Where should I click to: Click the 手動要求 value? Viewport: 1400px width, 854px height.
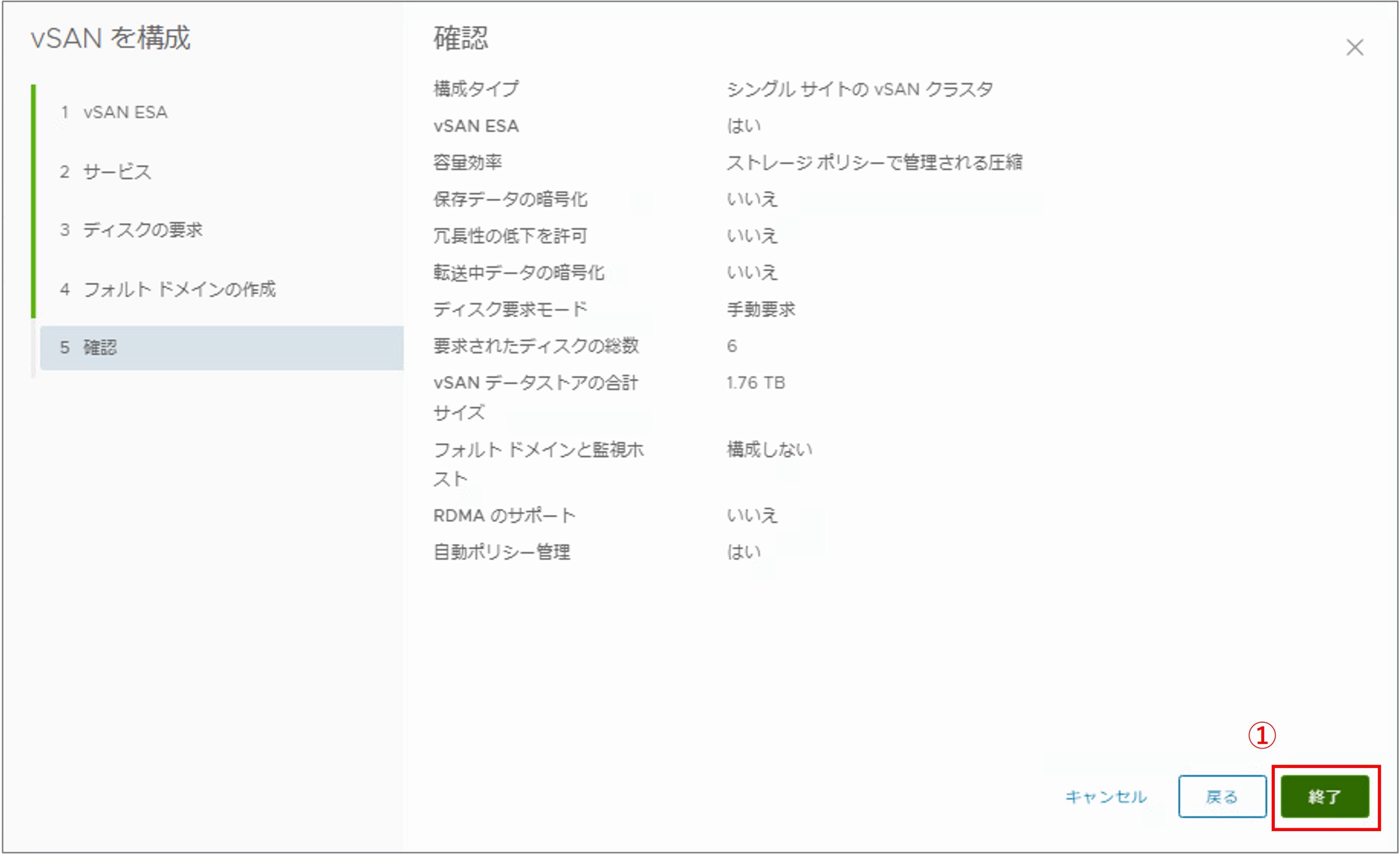(x=761, y=309)
